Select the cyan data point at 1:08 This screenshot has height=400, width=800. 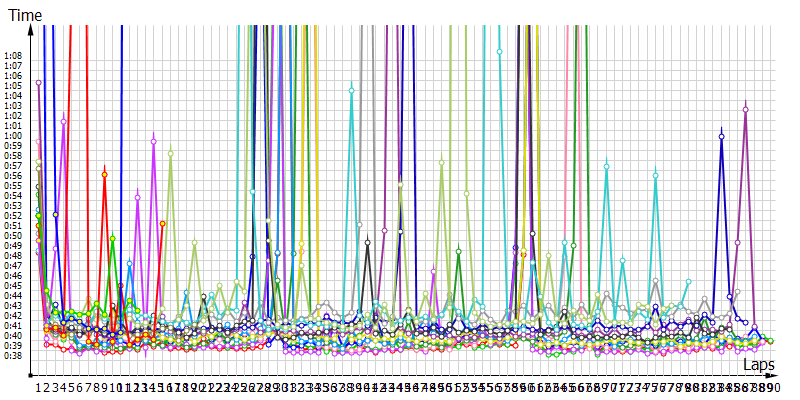click(499, 51)
